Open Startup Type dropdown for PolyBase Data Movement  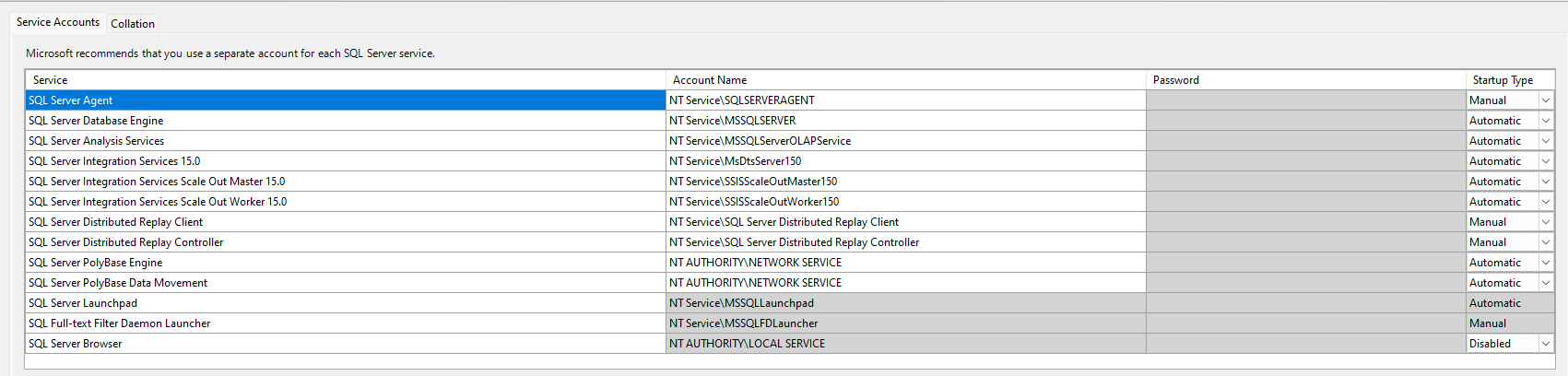(1546, 283)
